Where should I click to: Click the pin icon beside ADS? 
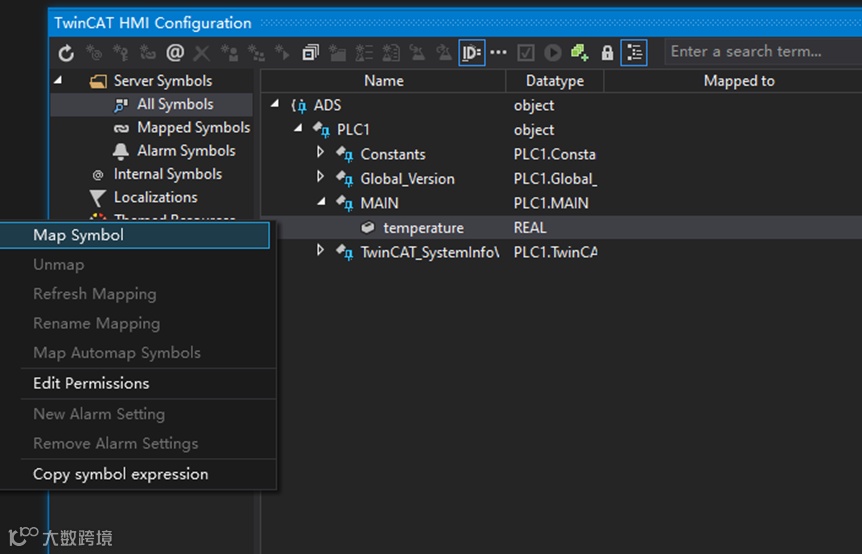click(300, 106)
